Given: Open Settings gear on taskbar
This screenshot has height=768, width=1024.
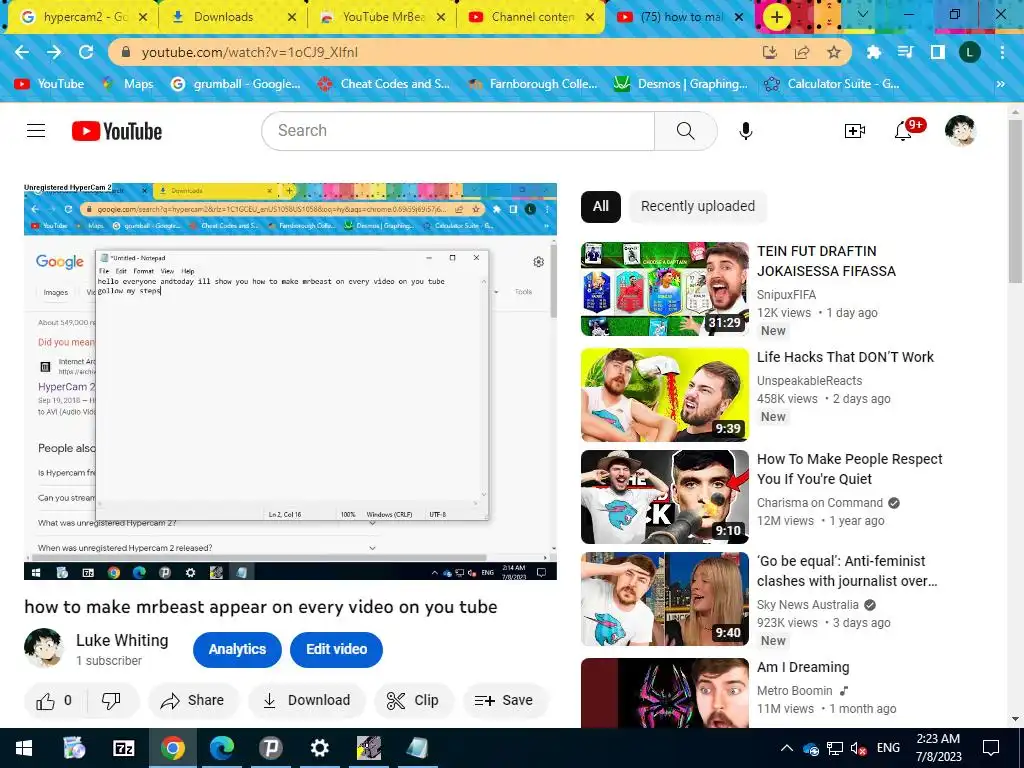Looking at the screenshot, I should click(319, 748).
